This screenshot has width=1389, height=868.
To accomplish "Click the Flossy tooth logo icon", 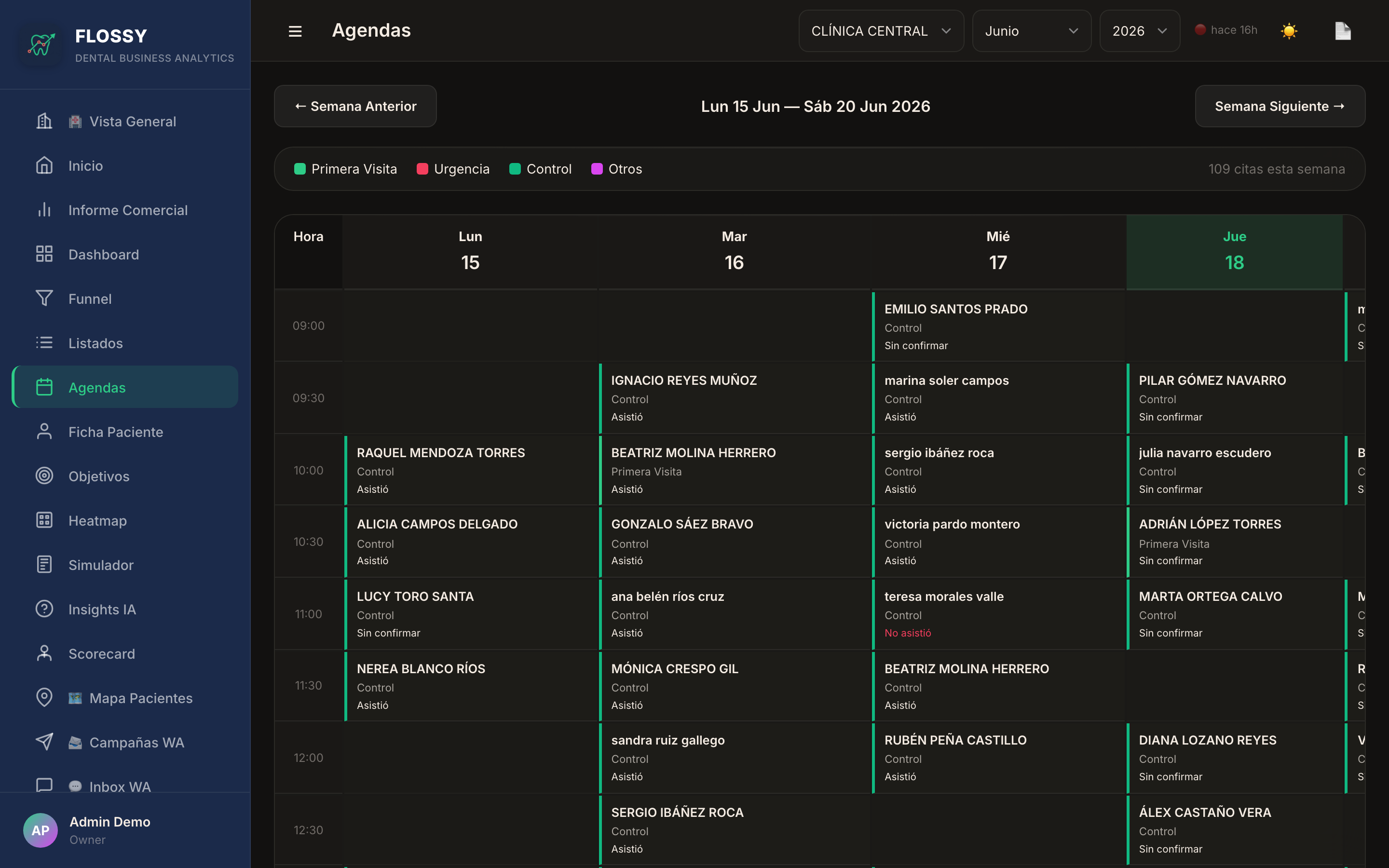I will tap(41, 45).
